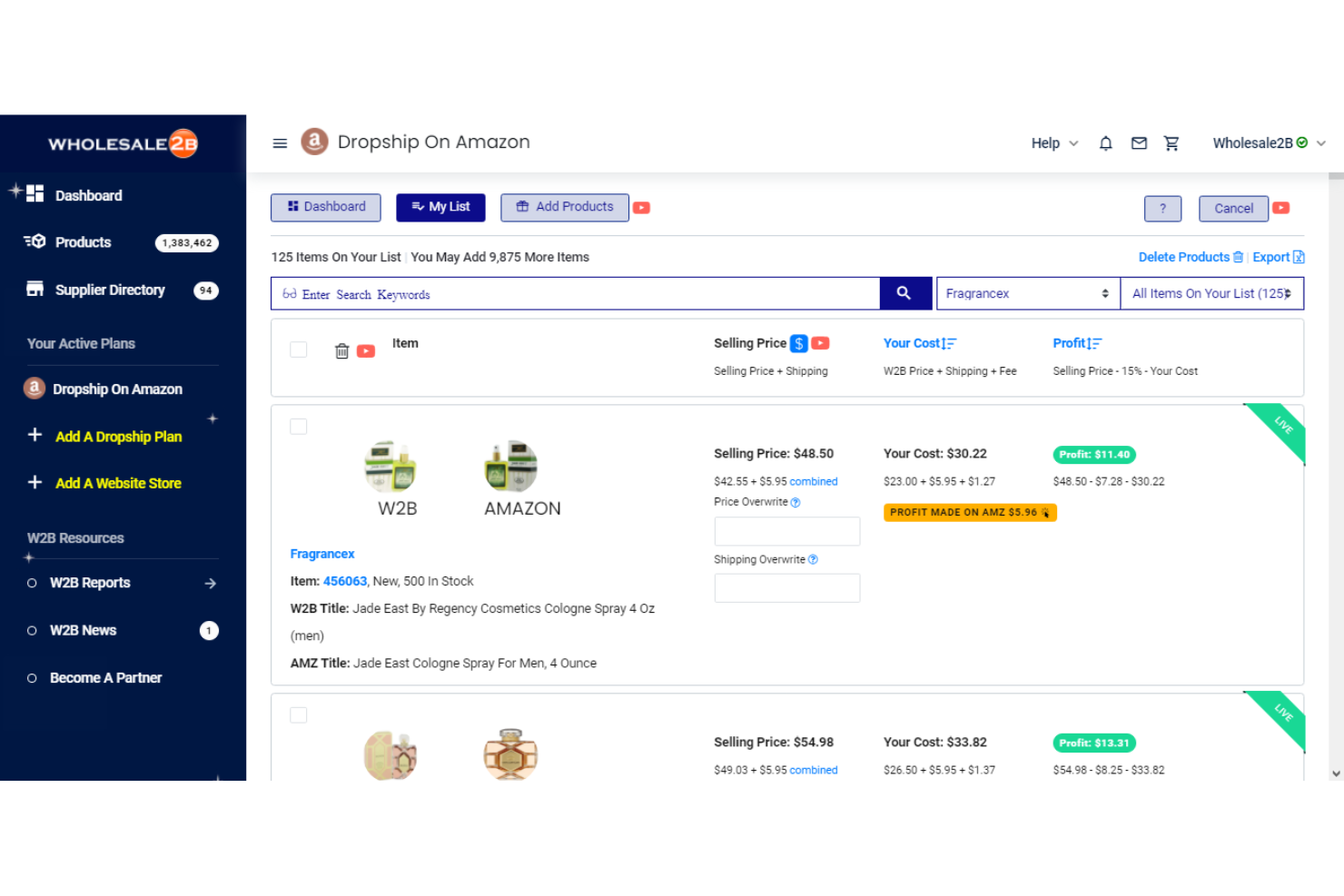Focus the Shipping Overwrite input field
1344x896 pixels.
tap(787, 587)
